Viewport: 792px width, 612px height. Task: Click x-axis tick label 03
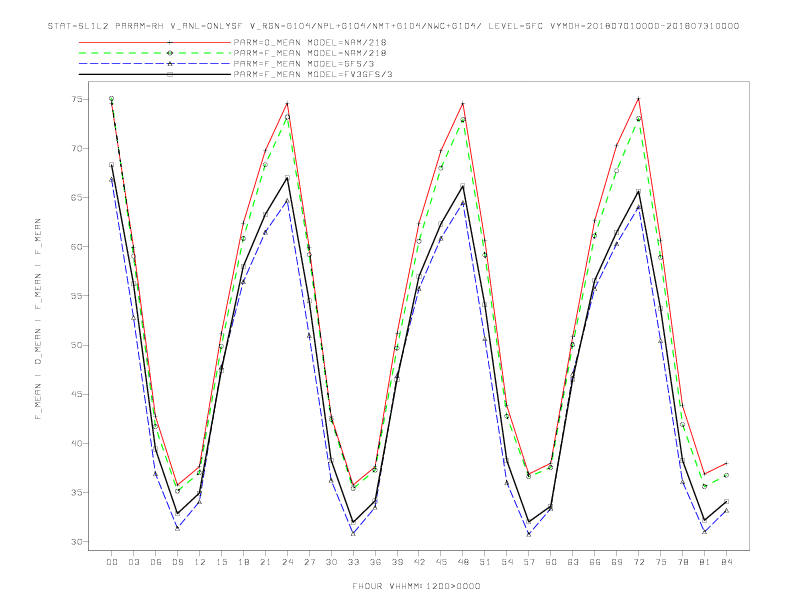[133, 562]
